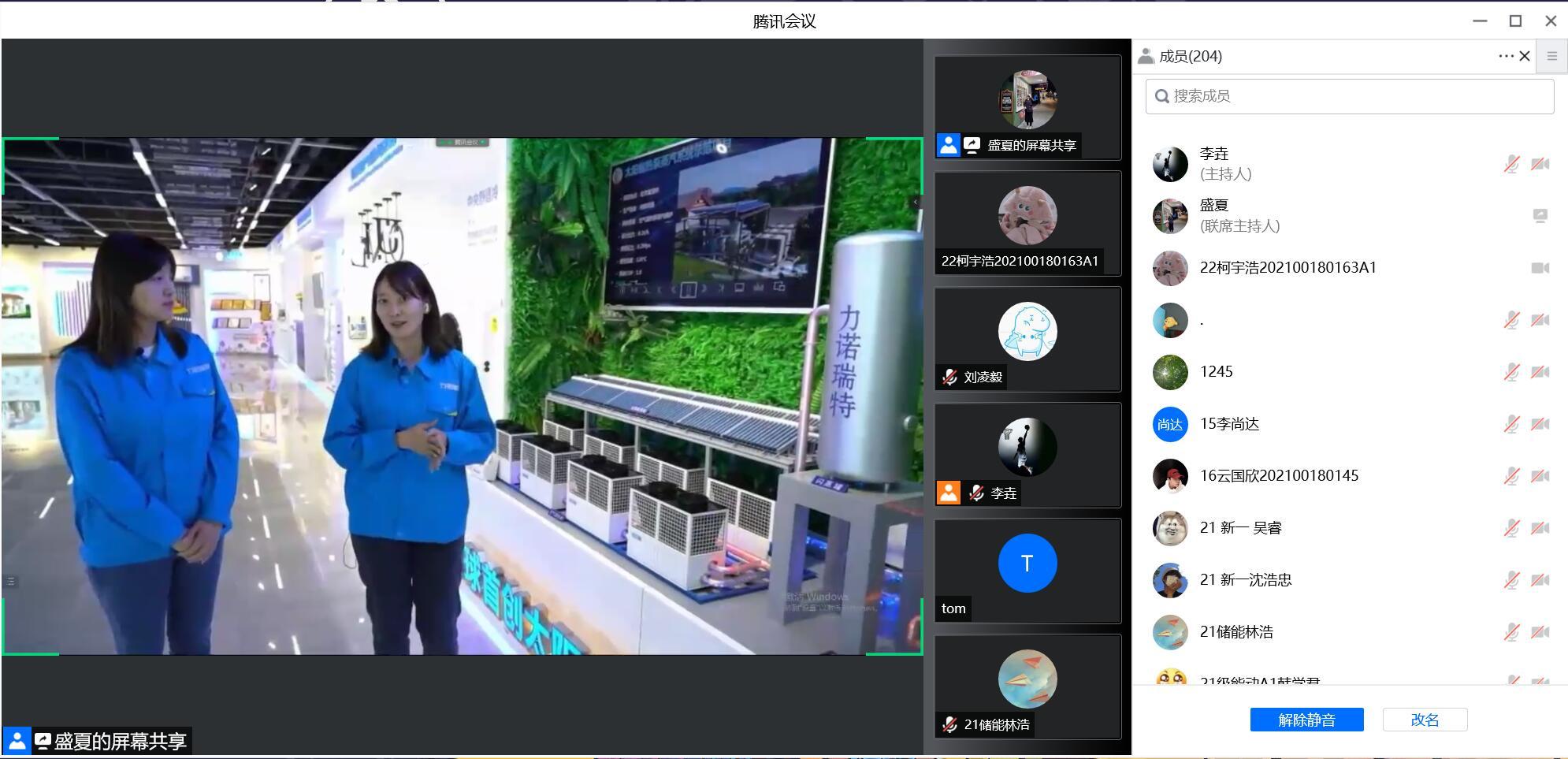Image resolution: width=1568 pixels, height=759 pixels.
Task: Close the 成员 members panel
Action: pyautogui.click(x=1525, y=56)
